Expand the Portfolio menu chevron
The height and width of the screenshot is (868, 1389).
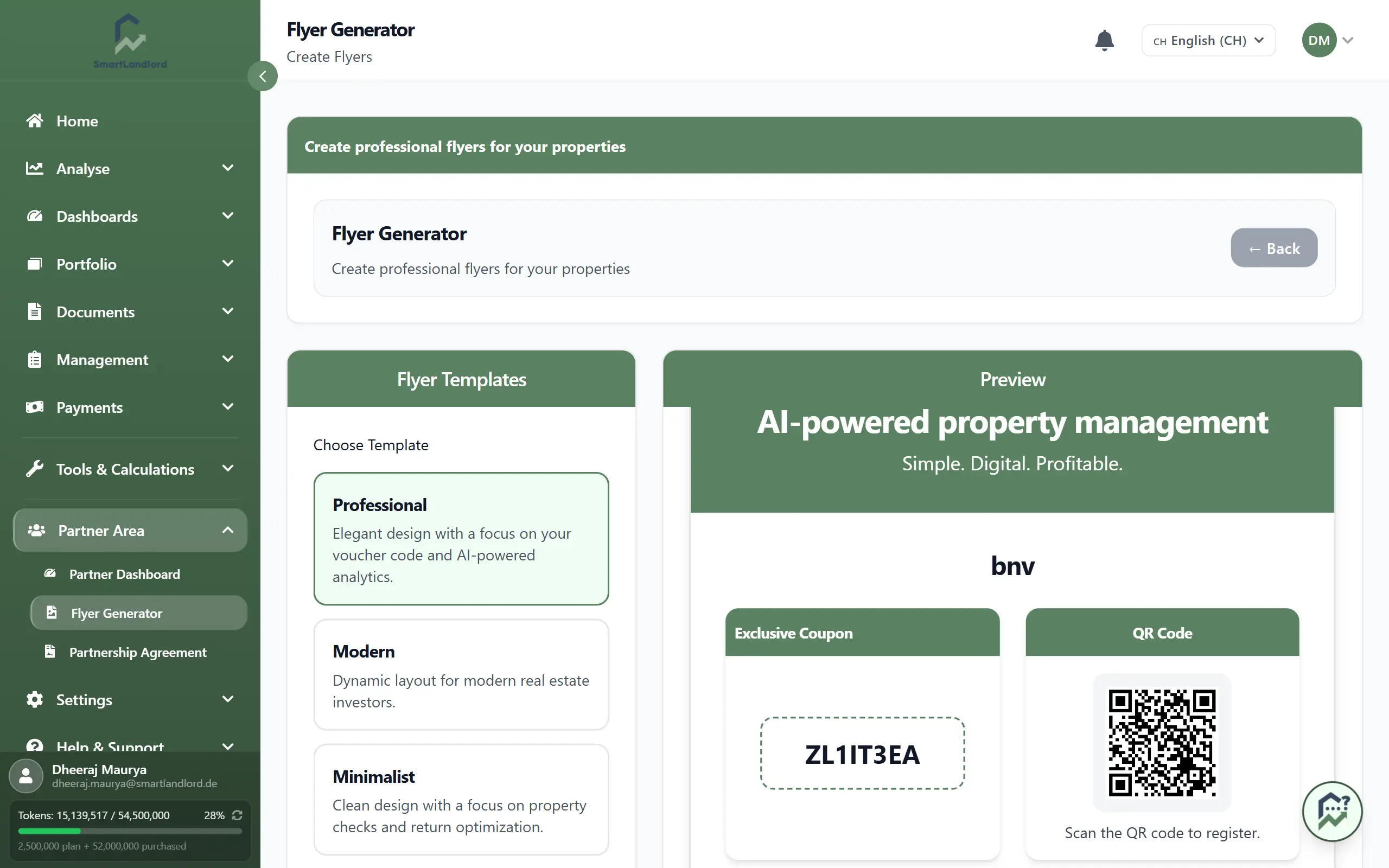tap(228, 263)
